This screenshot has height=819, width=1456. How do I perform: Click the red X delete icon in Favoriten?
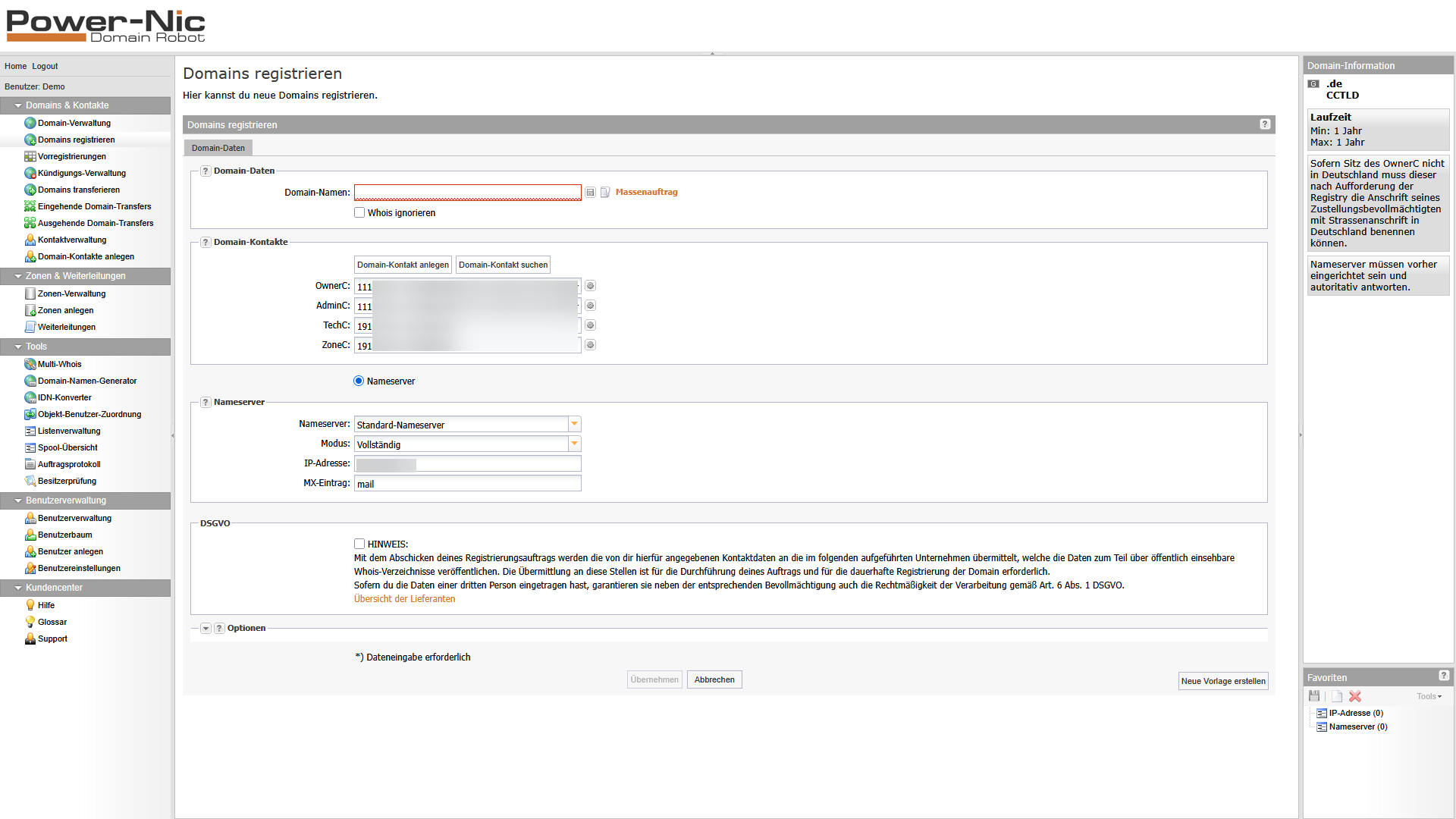(1355, 696)
